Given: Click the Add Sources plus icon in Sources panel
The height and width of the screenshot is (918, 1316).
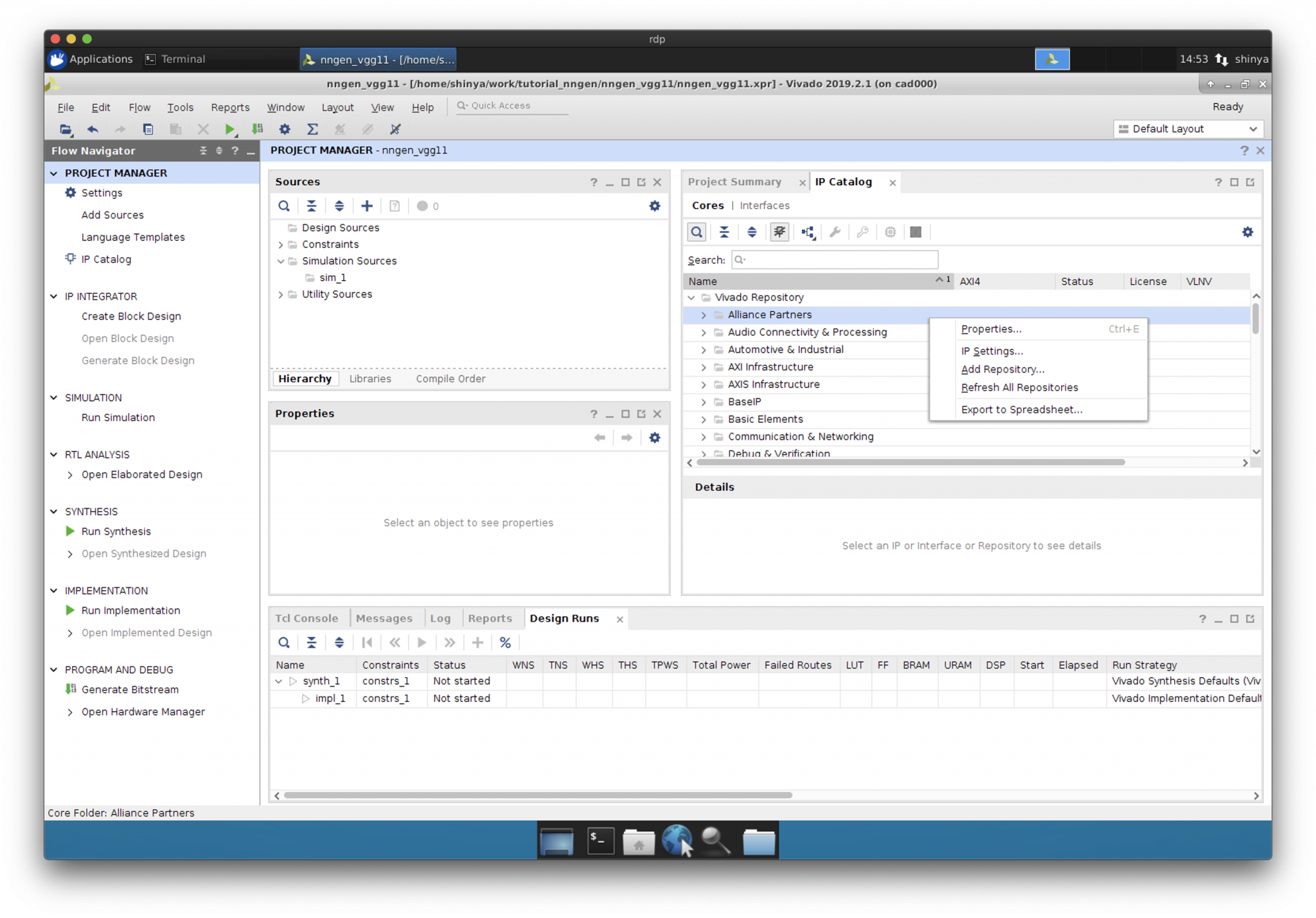Looking at the screenshot, I should [x=366, y=206].
